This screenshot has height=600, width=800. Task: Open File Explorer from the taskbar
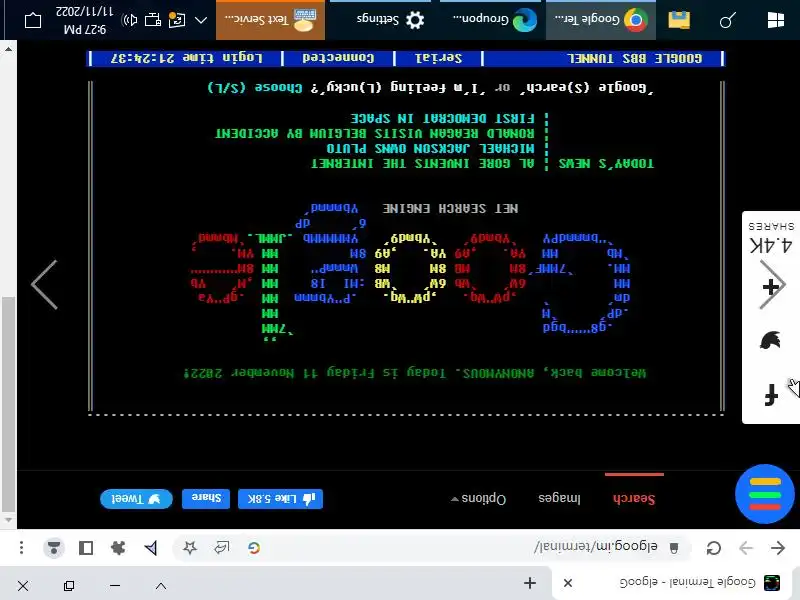click(x=679, y=20)
